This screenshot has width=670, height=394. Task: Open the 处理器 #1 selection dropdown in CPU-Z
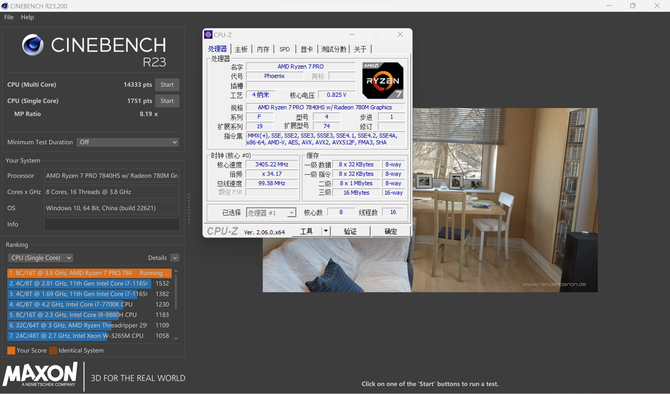(271, 212)
